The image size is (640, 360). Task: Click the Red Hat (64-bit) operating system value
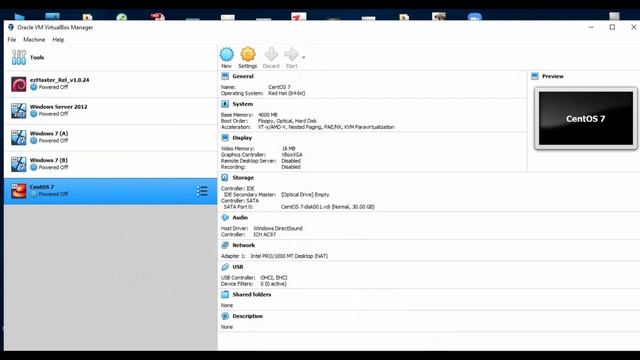point(287,93)
